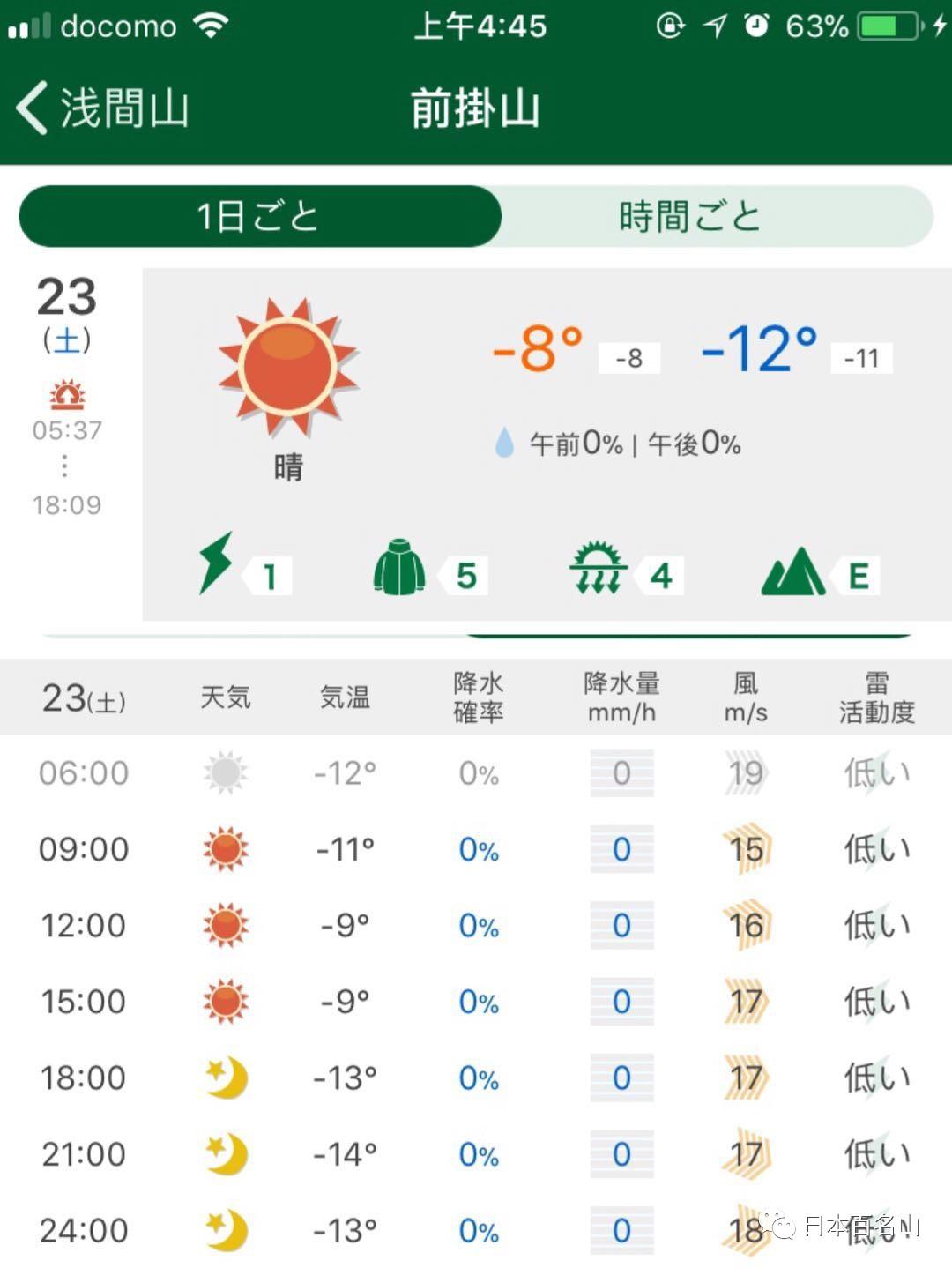The height and width of the screenshot is (1268, 952).
Task: Tap the UV sun index icon
Action: tap(599, 567)
